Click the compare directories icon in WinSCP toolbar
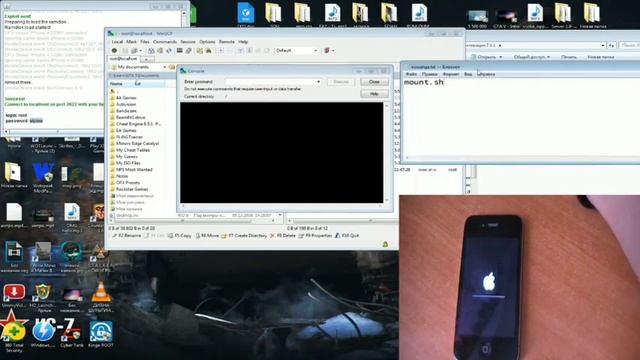The width and height of the screenshot is (640, 360). (x=151, y=51)
